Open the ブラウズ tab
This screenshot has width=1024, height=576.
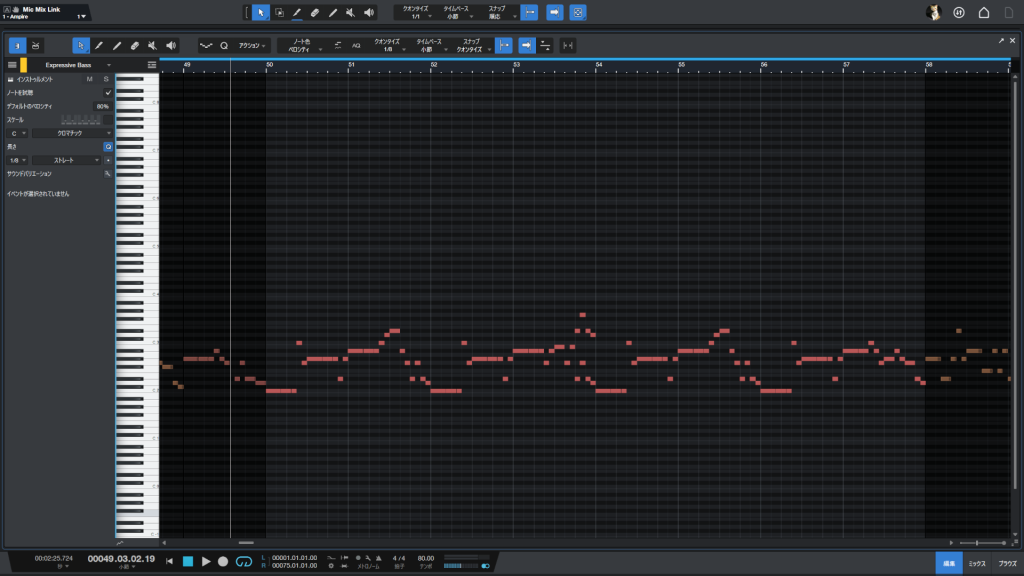[1007, 564]
